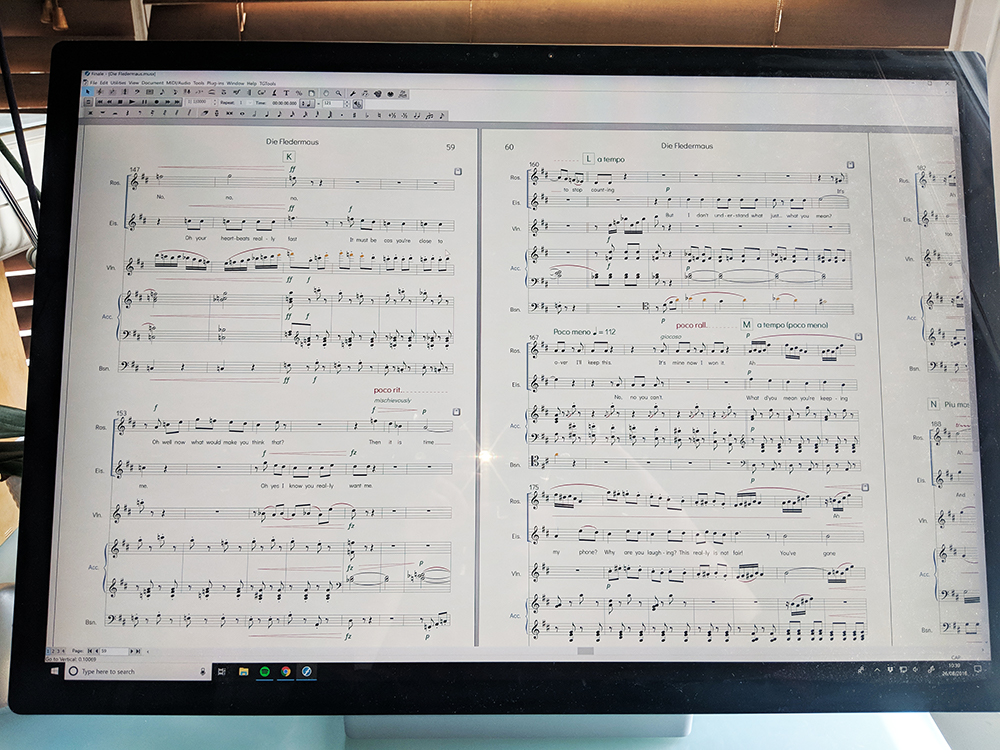Click the 'Type here to search' box
Image resolution: width=1000 pixels, height=750 pixels.
coord(138,672)
